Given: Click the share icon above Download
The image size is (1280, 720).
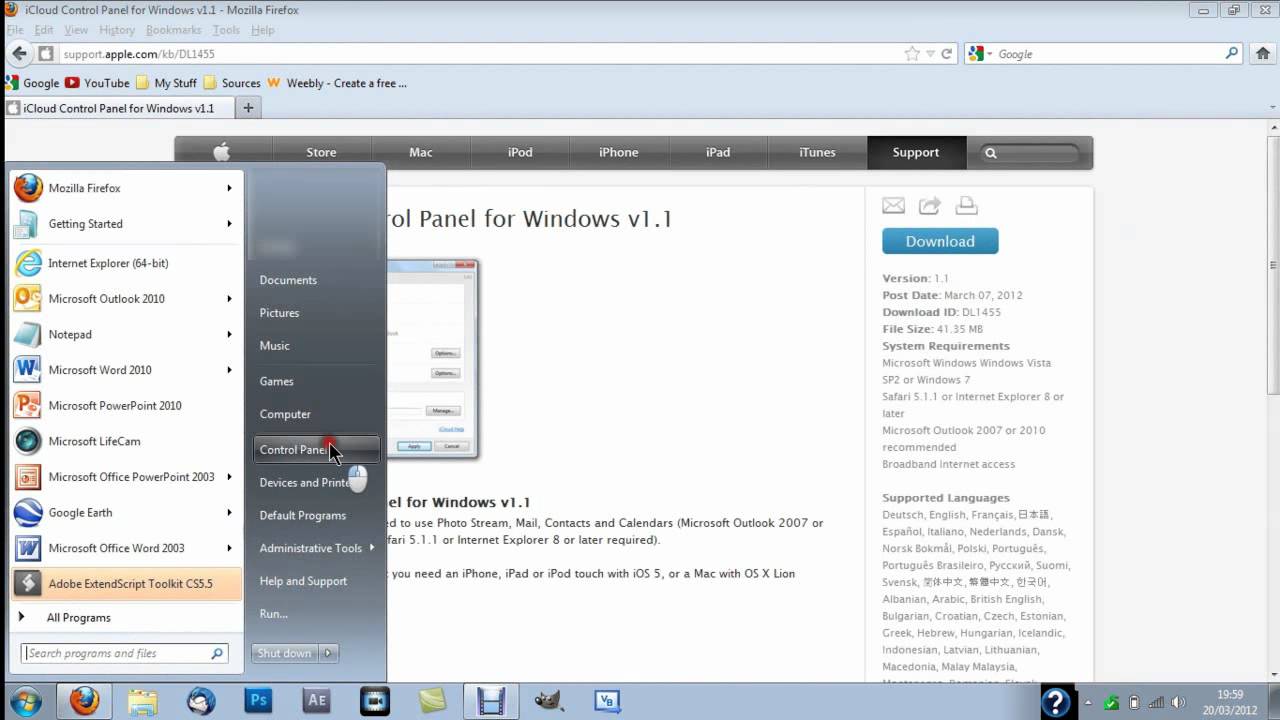Looking at the screenshot, I should (930, 205).
